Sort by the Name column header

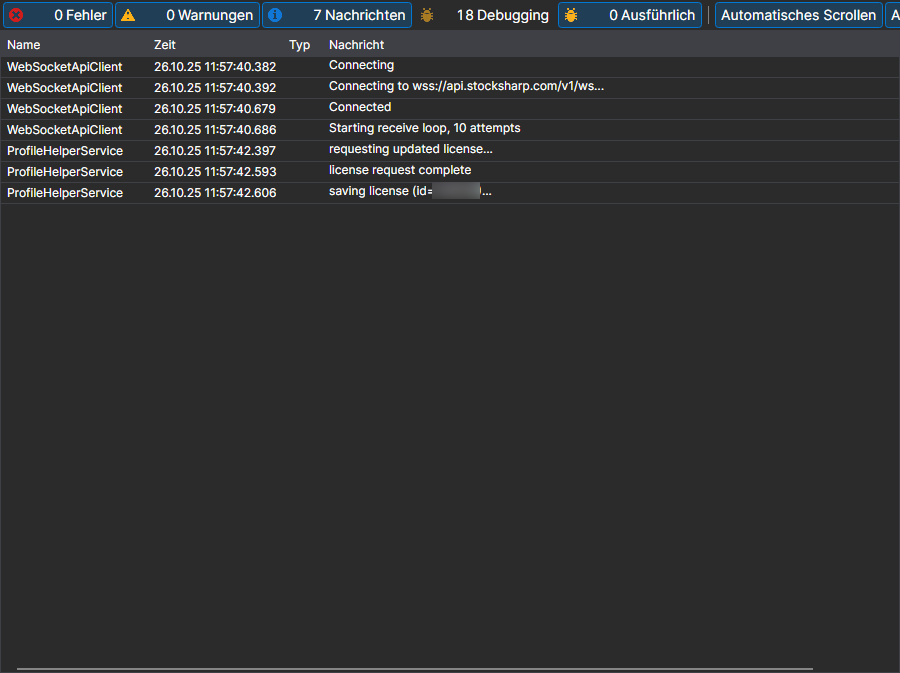[24, 45]
